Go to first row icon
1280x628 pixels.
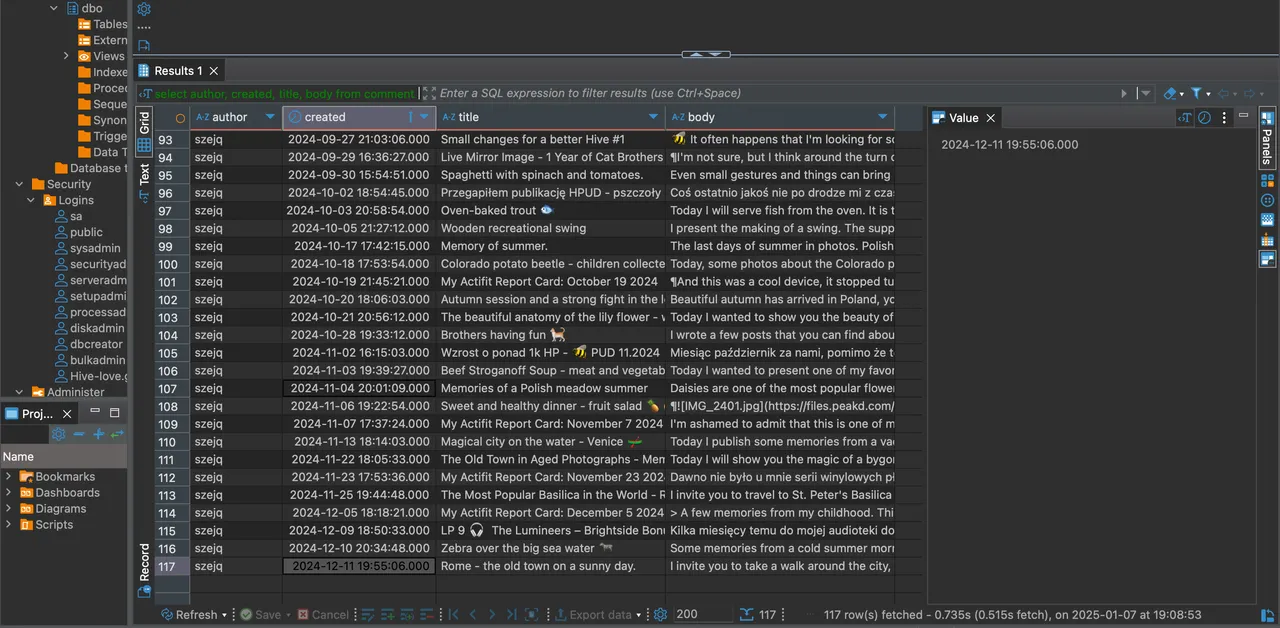tap(454, 615)
